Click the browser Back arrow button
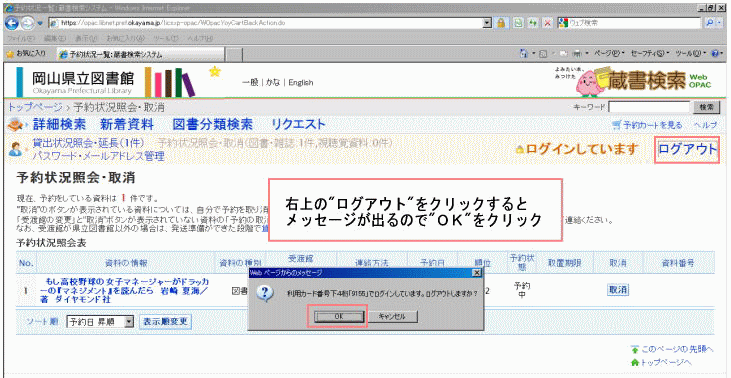Image resolution: width=731 pixels, height=378 pixels. (x=12, y=22)
